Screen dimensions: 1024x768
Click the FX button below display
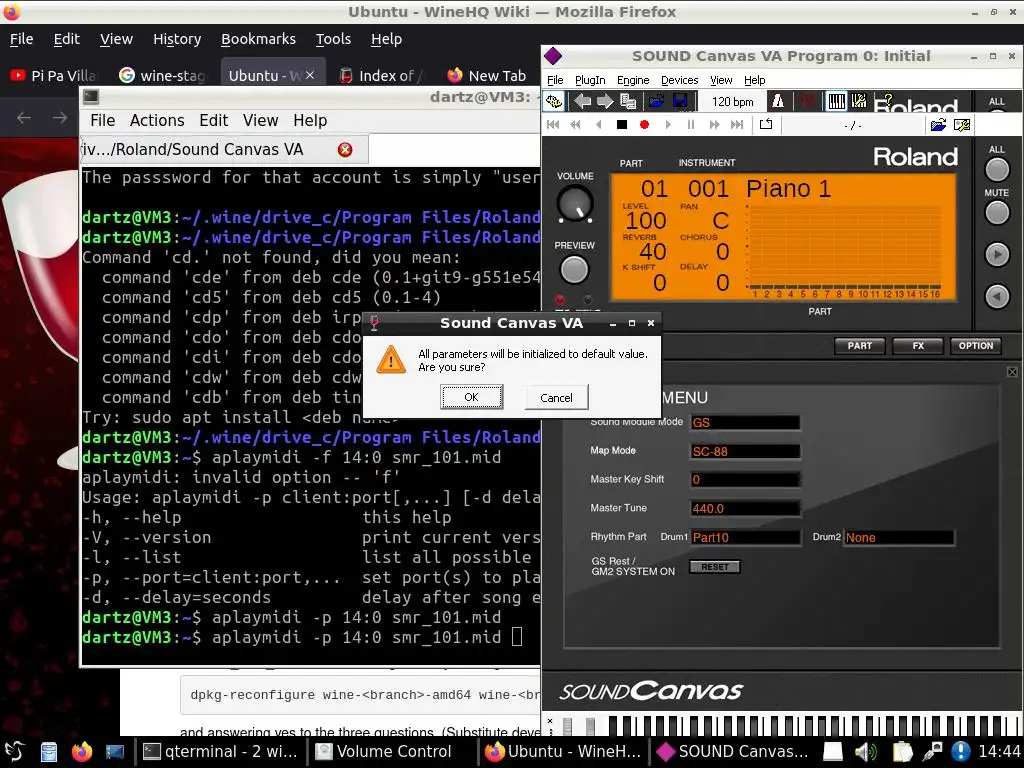point(918,345)
